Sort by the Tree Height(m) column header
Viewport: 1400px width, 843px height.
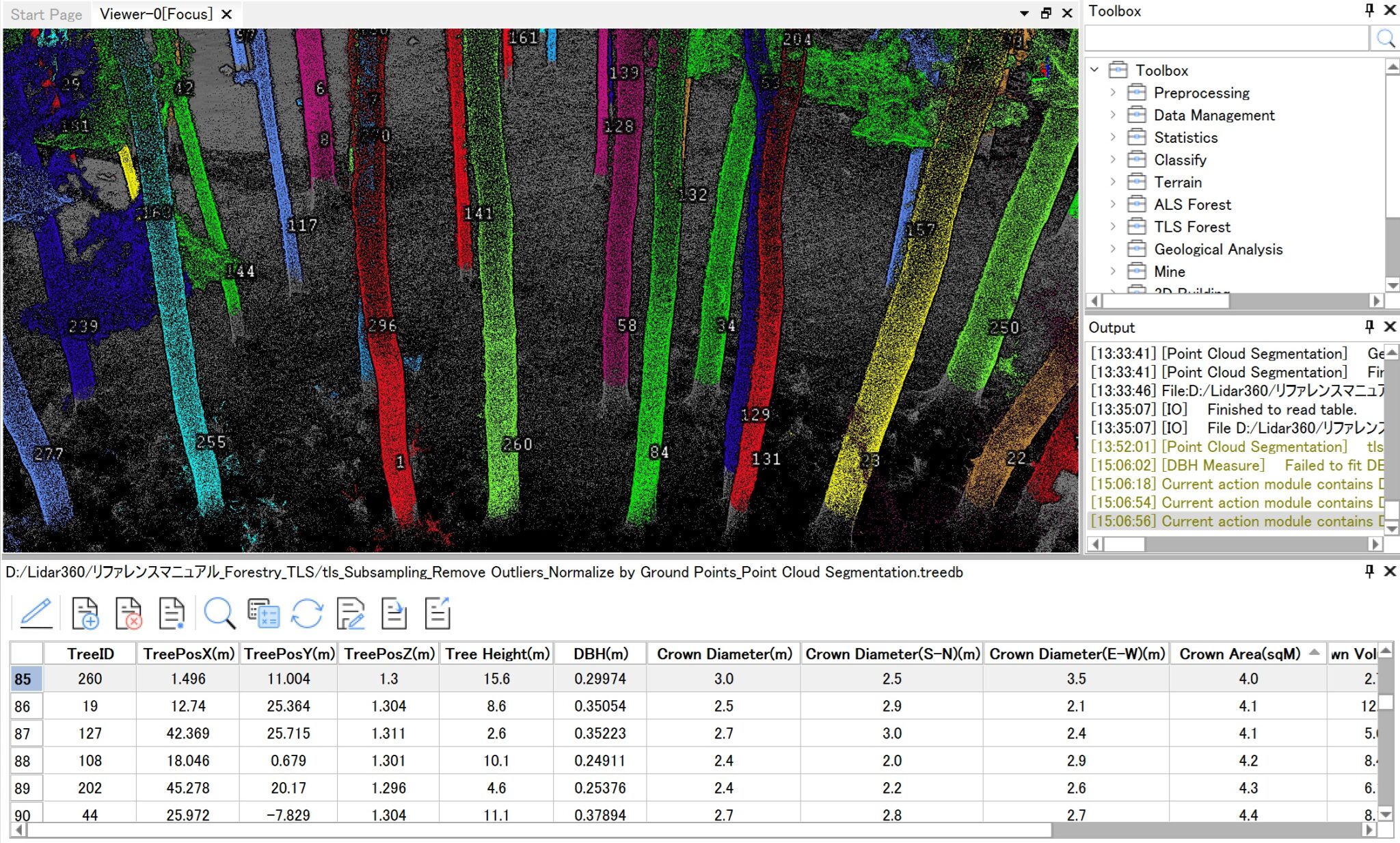[x=497, y=654]
